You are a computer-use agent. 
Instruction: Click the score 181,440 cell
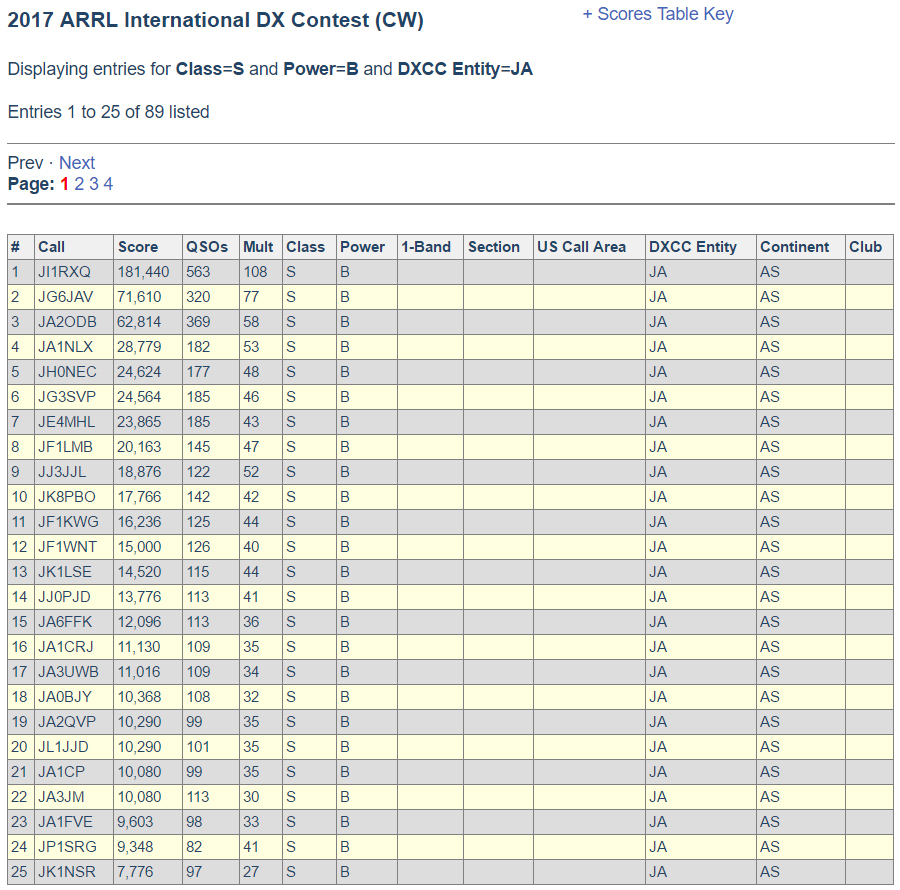pos(144,272)
